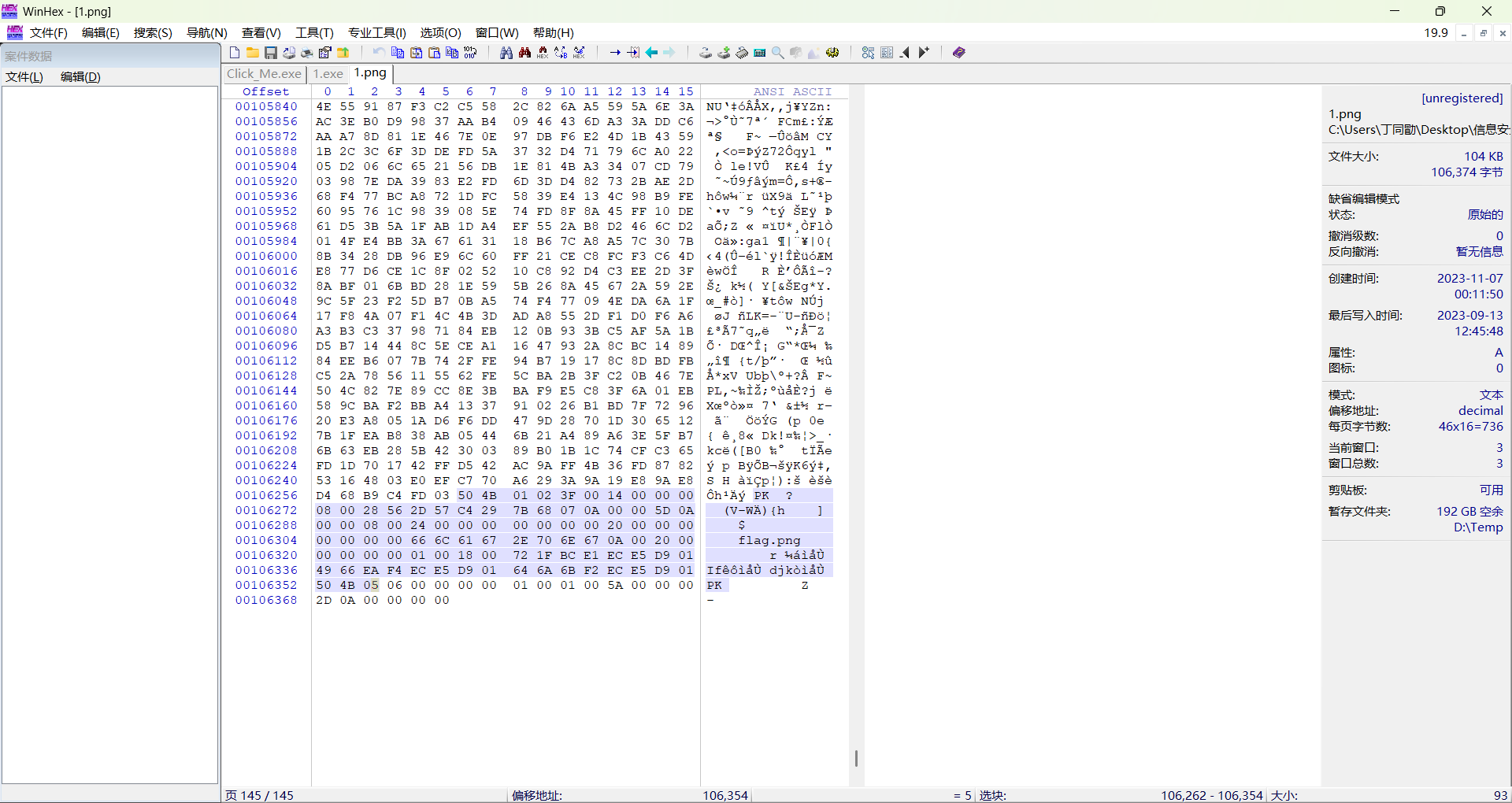Click the D:\Temp path in info panel
The image size is (1512, 803).
1478,527
